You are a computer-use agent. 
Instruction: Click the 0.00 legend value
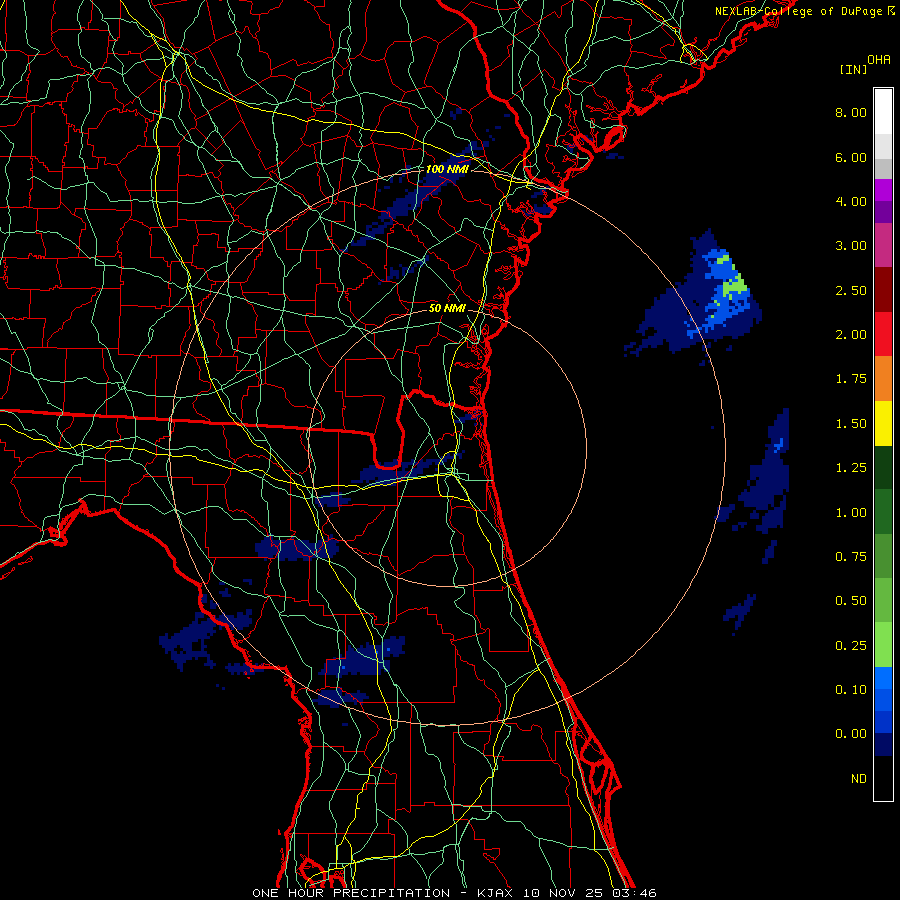point(851,734)
